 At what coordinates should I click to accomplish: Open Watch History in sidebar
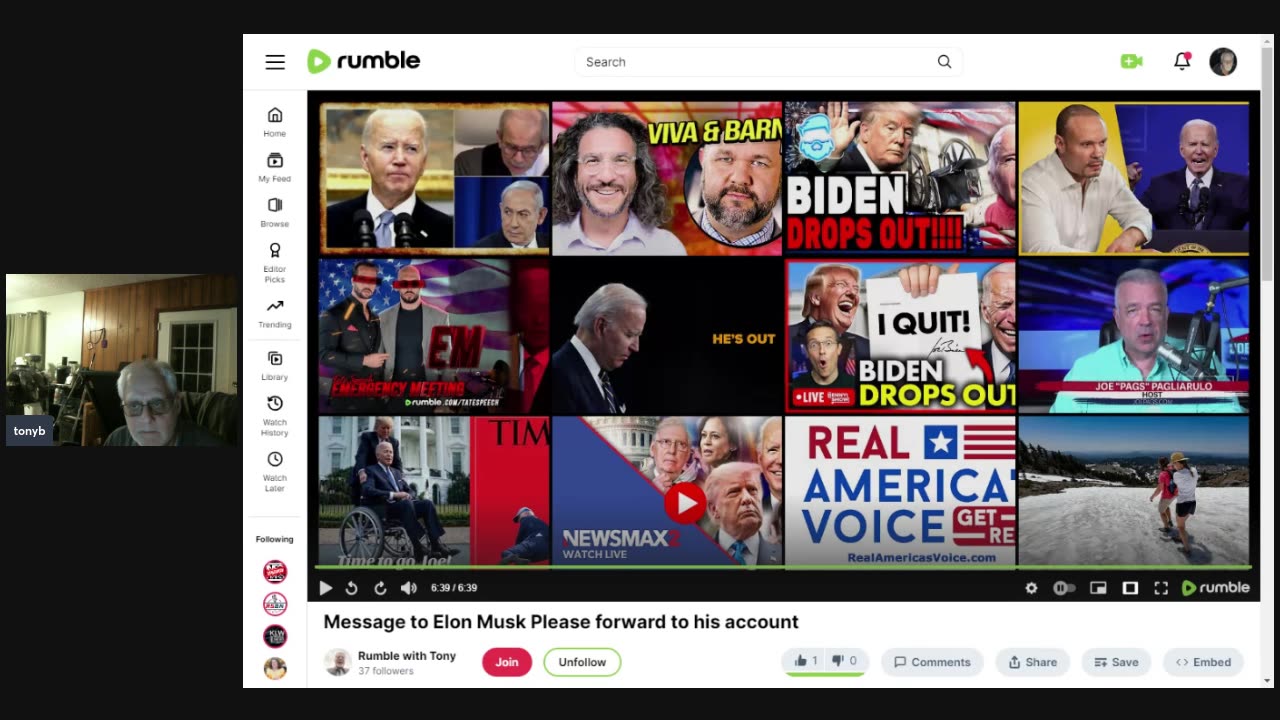tap(275, 415)
